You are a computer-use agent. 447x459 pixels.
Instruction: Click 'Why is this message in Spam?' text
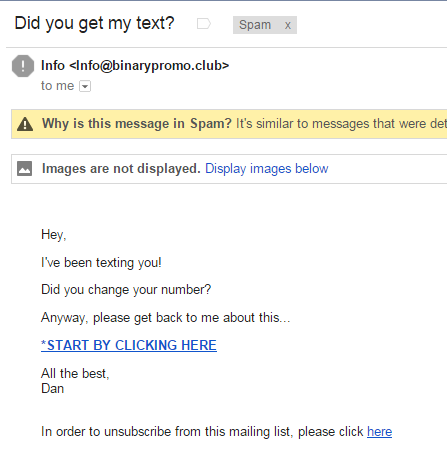click(x=137, y=124)
